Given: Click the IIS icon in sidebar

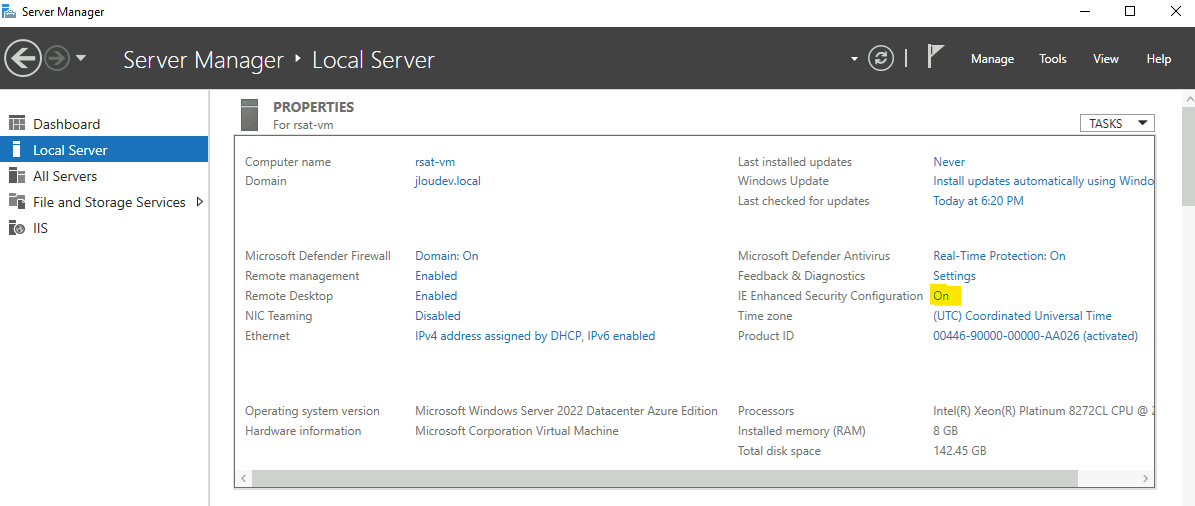Looking at the screenshot, I should coord(17,228).
